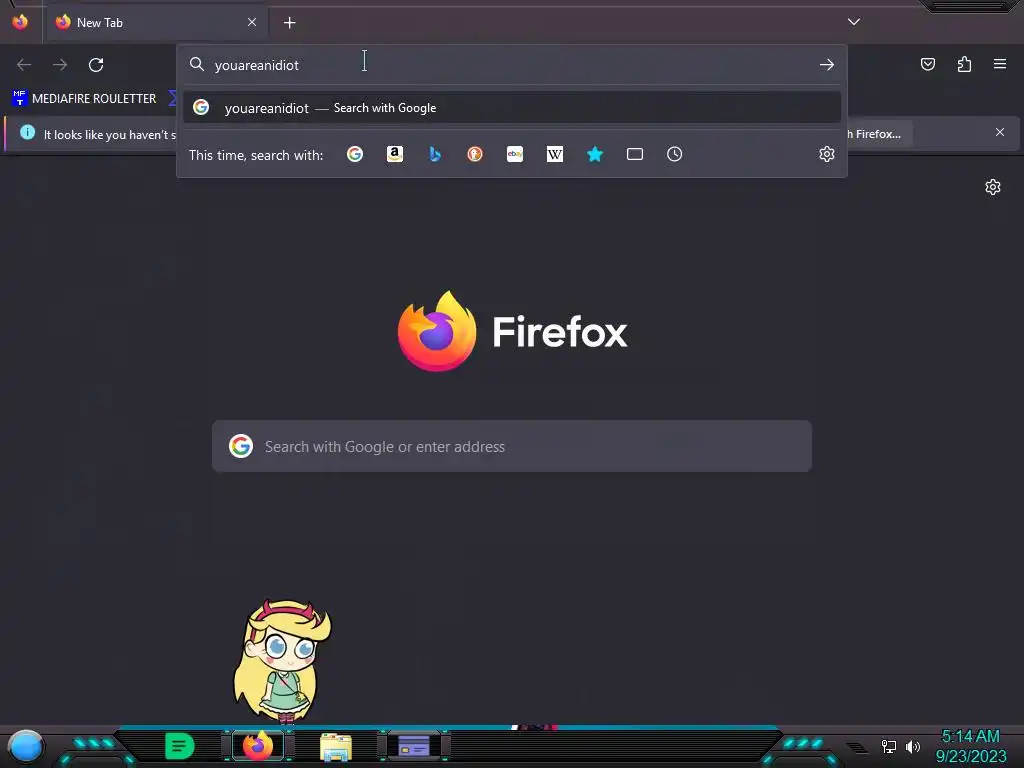Click the Go arrow in the address bar
The height and width of the screenshot is (768, 1024).
[826, 64]
